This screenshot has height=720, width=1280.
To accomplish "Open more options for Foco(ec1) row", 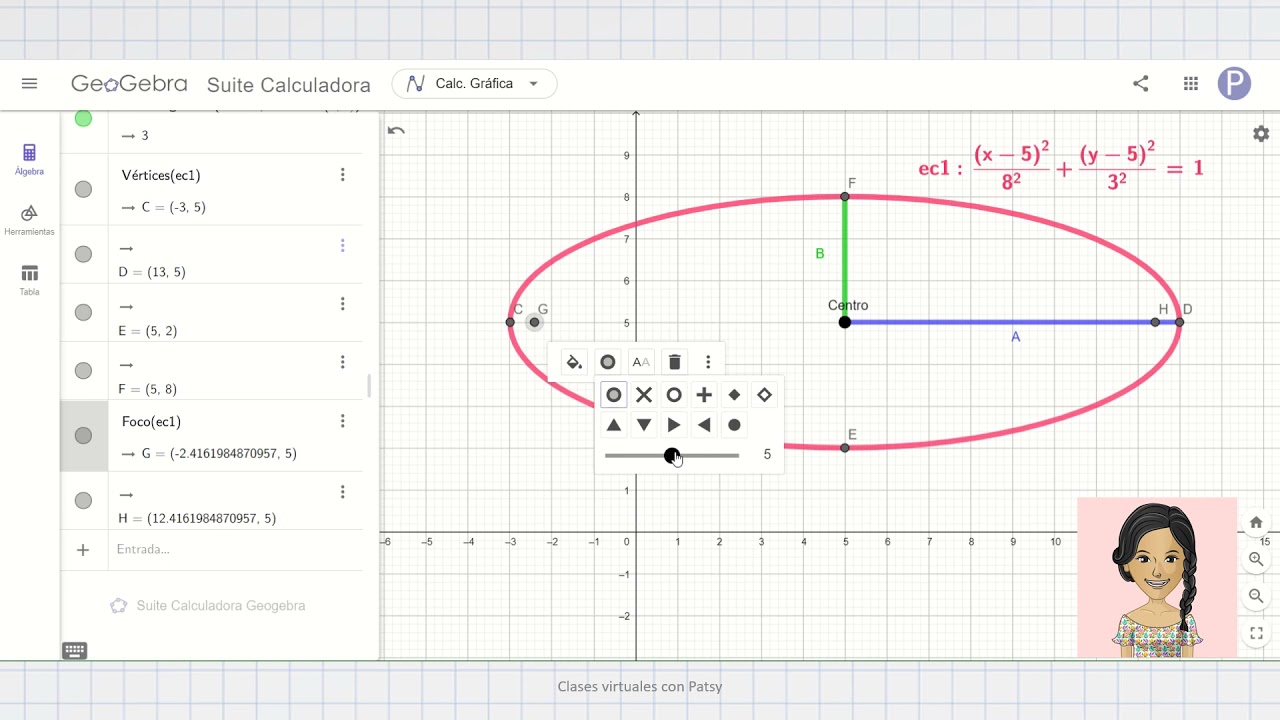I will [x=342, y=421].
